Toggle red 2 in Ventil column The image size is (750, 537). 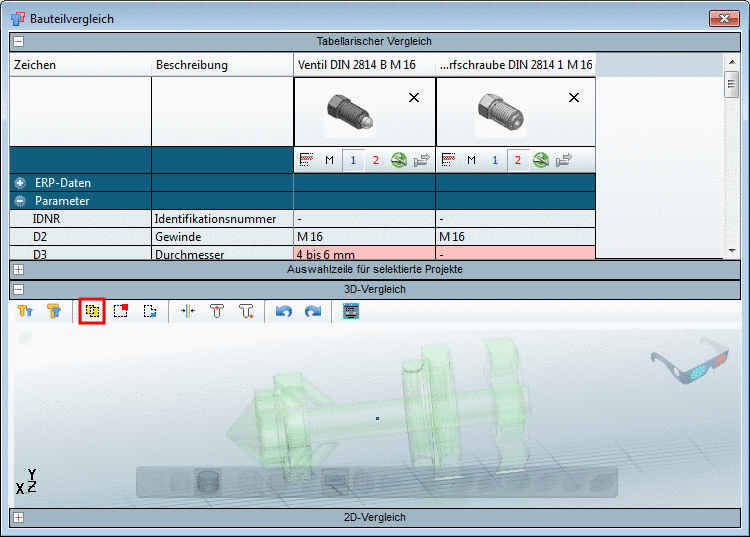click(376, 160)
